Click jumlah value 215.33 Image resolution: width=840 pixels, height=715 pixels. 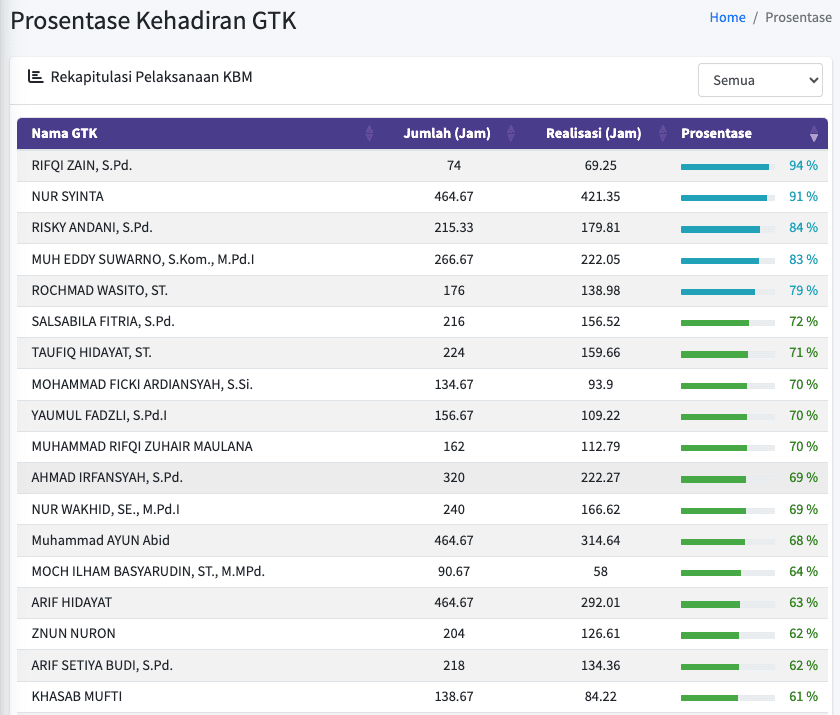tap(454, 228)
